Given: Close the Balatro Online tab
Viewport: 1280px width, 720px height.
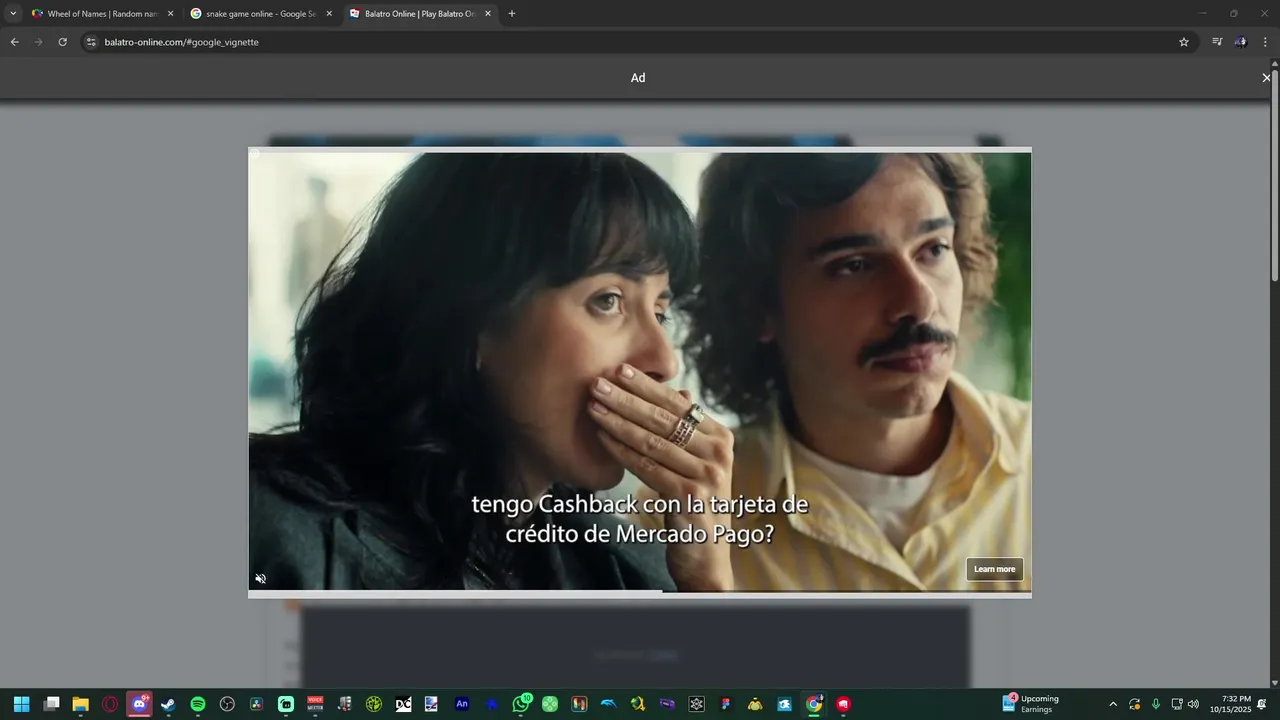Looking at the screenshot, I should coord(488,14).
